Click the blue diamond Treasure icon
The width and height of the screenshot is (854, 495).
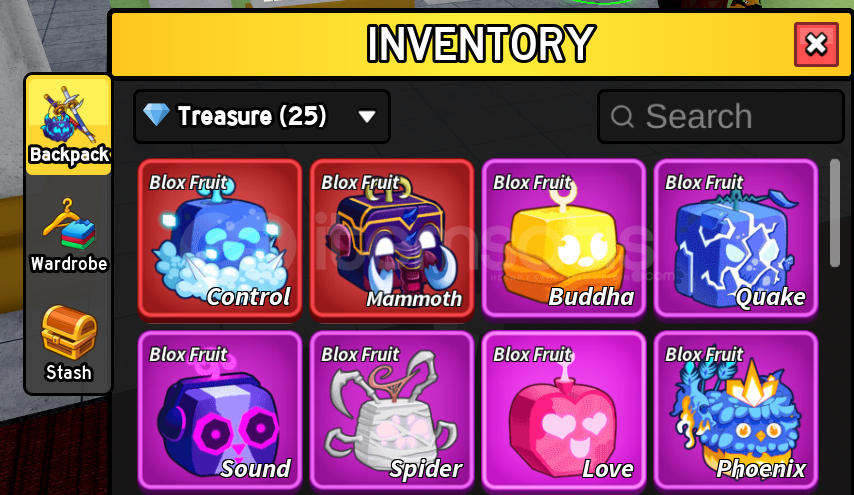pos(156,114)
